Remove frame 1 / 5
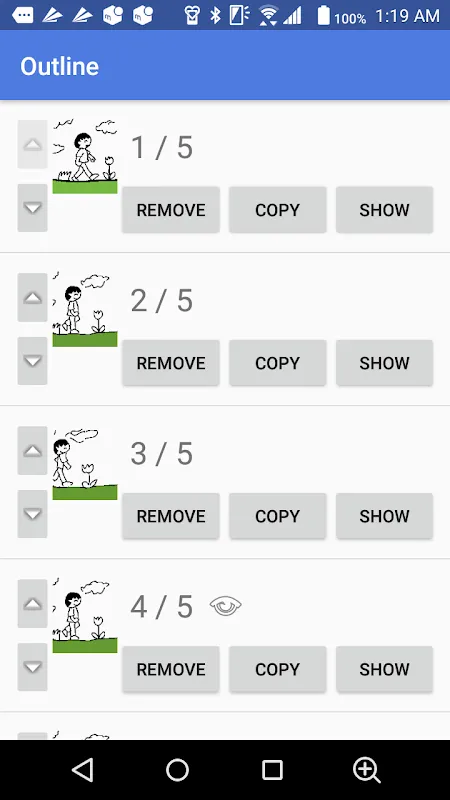The width and height of the screenshot is (450, 800). tap(171, 210)
